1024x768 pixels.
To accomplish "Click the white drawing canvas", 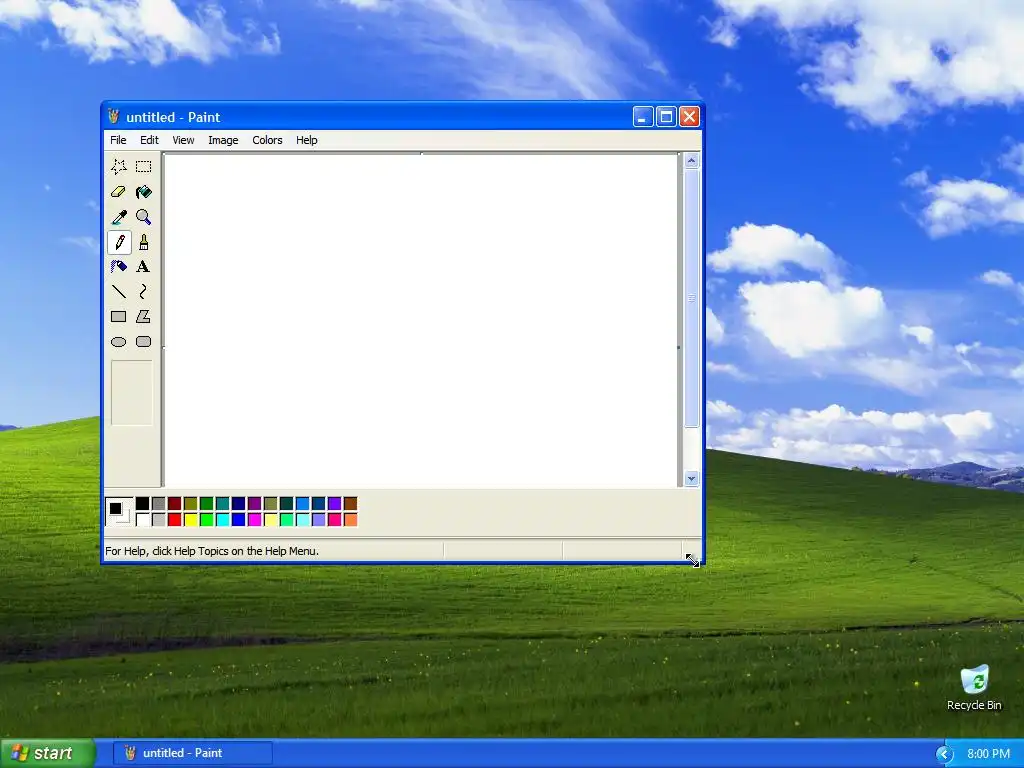I will tap(421, 320).
